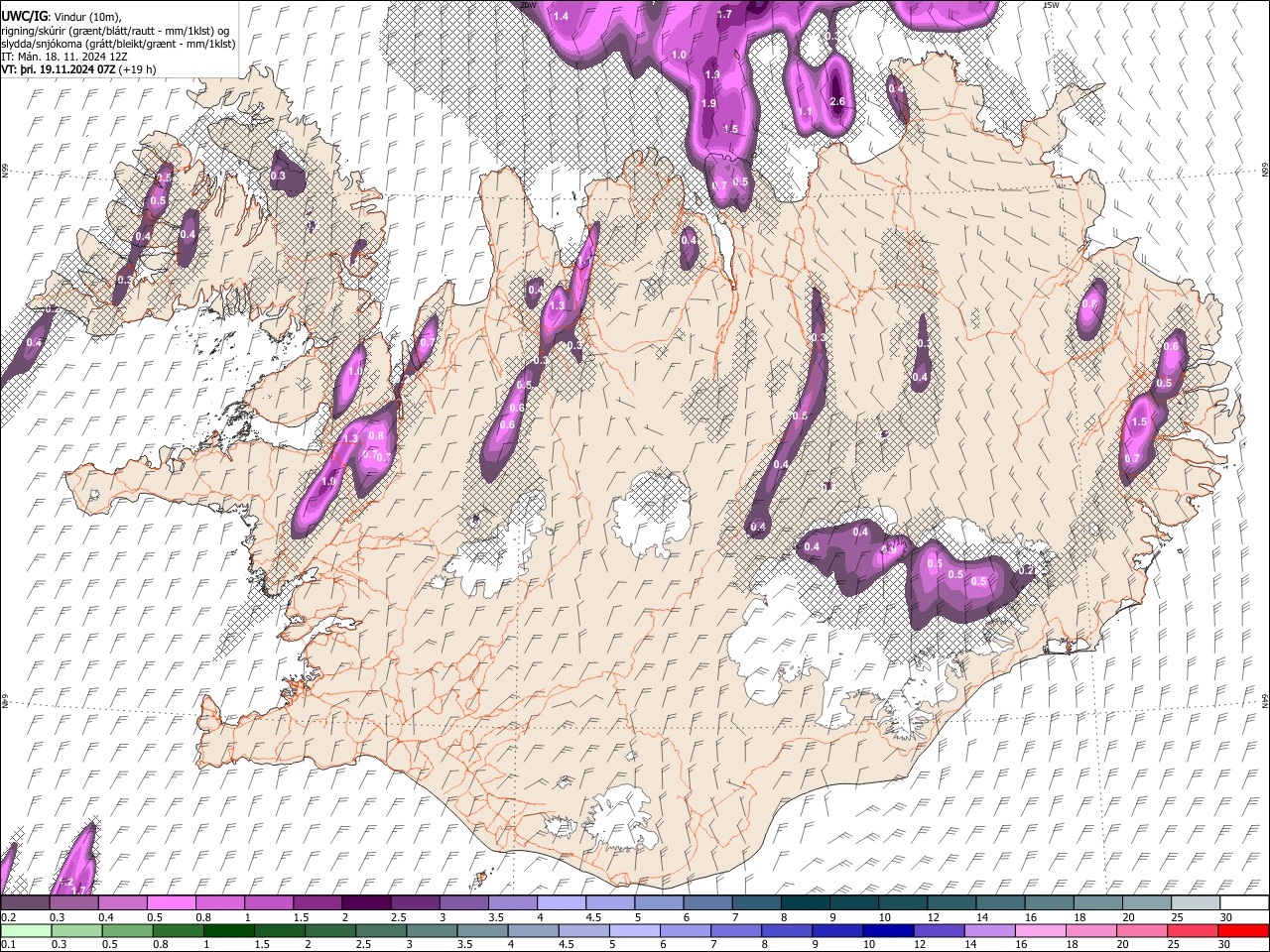Select the bright pink snow swatch between 0.5 and 0.8
This screenshot has height=952, width=1270.
171,903
